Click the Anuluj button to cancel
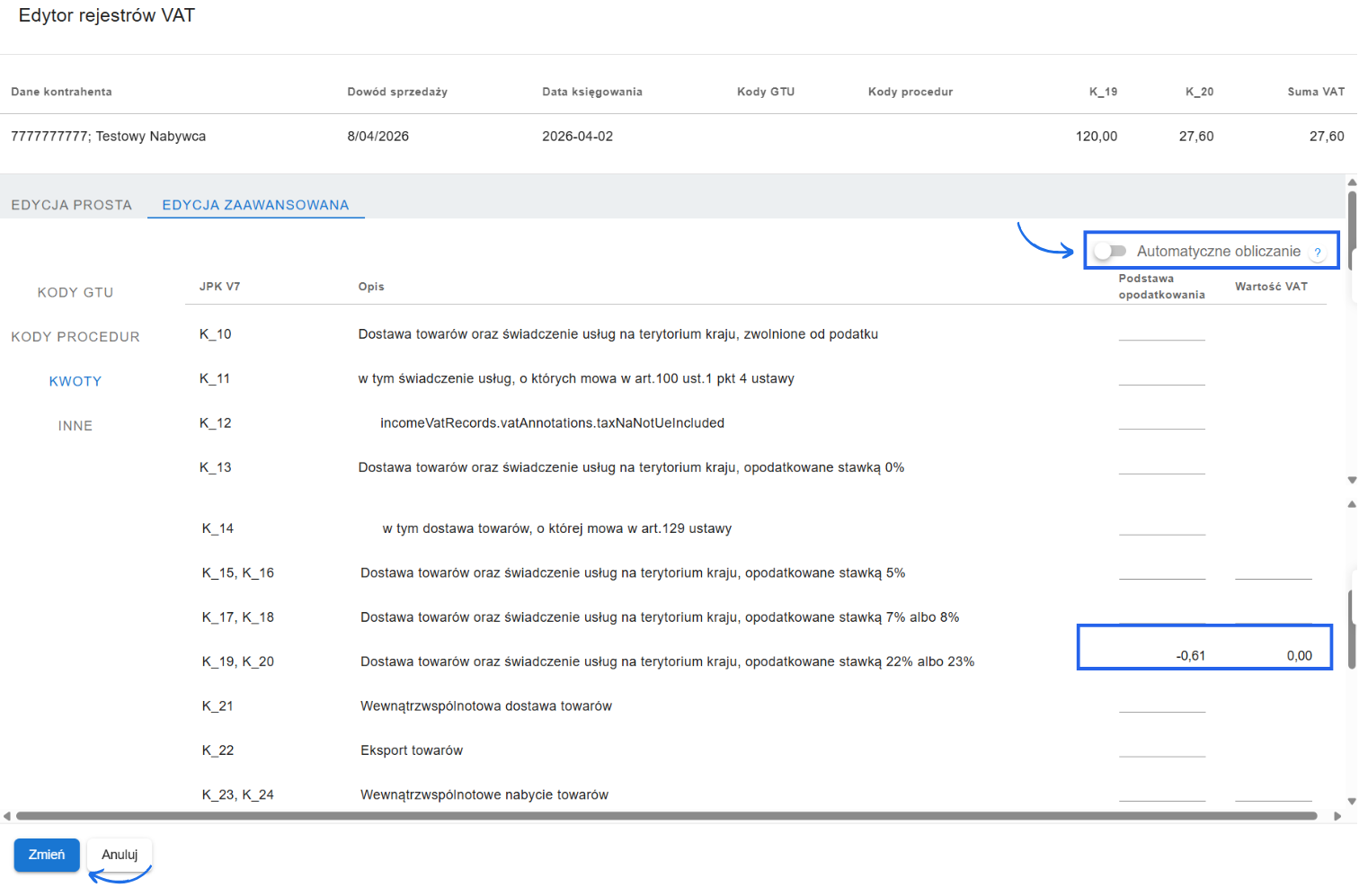This screenshot has width=1368, height=896. coord(120,855)
